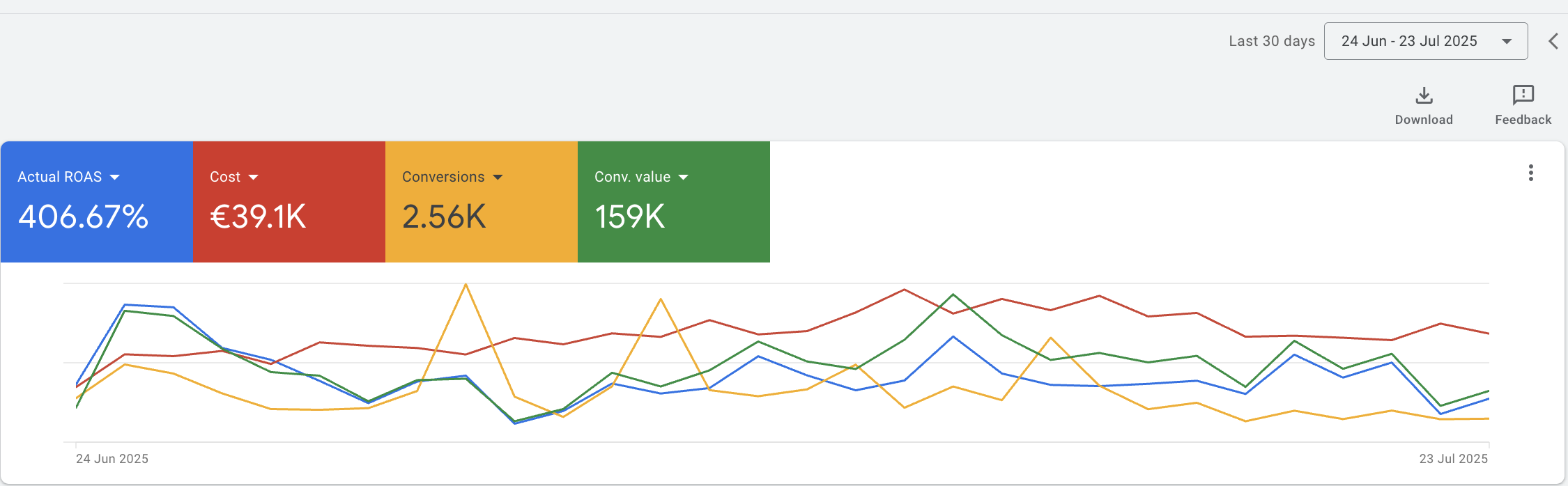
Task: Click the 24 Jun - 23 Jul 2025 date text
Action: coord(1408,41)
